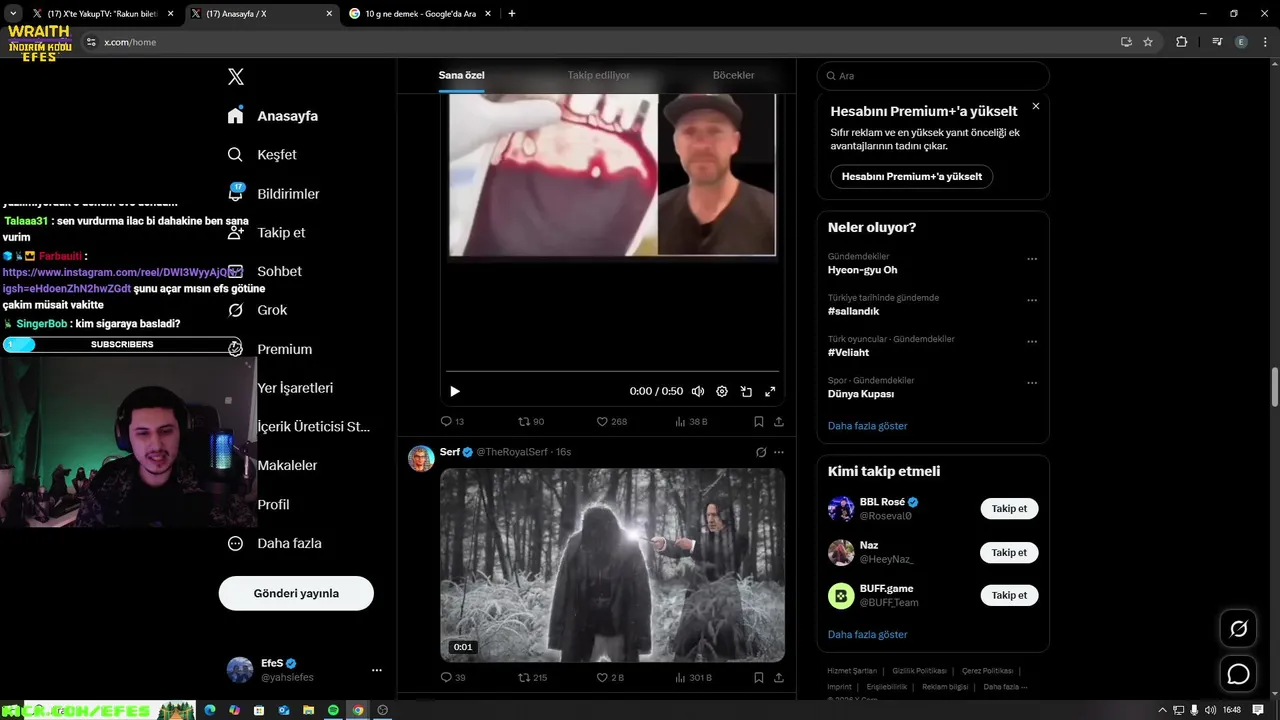Open trend Hyeon-gyu Oh

862,270
